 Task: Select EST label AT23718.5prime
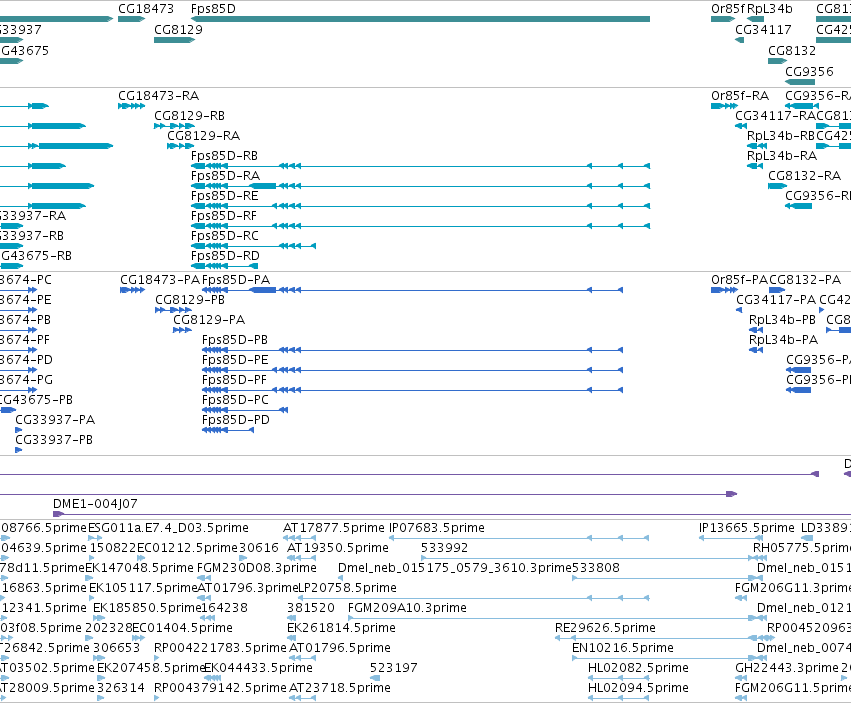point(340,688)
